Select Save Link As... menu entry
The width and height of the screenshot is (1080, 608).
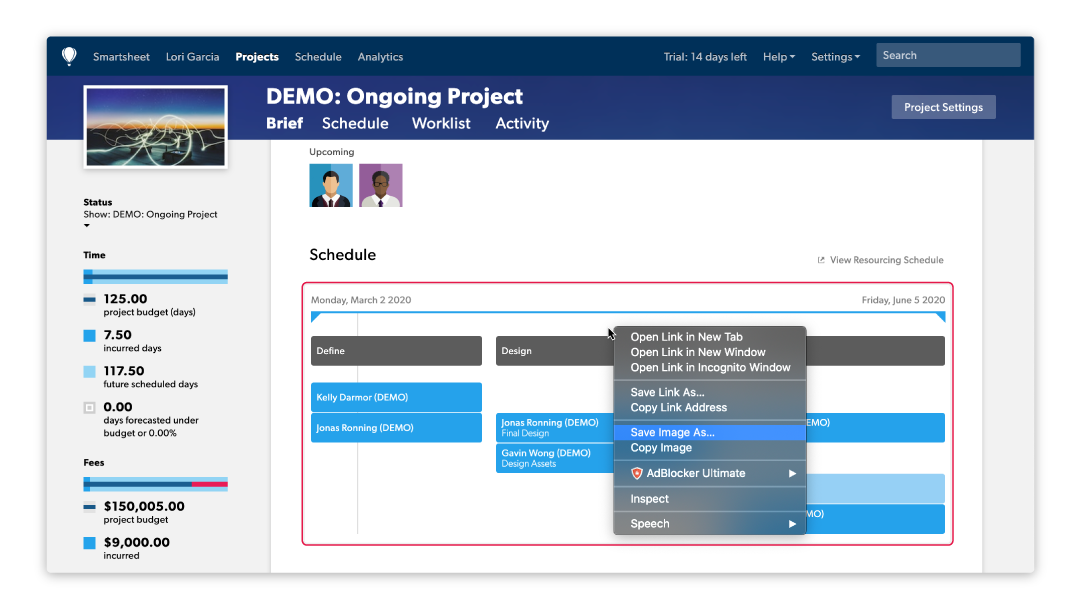click(667, 392)
